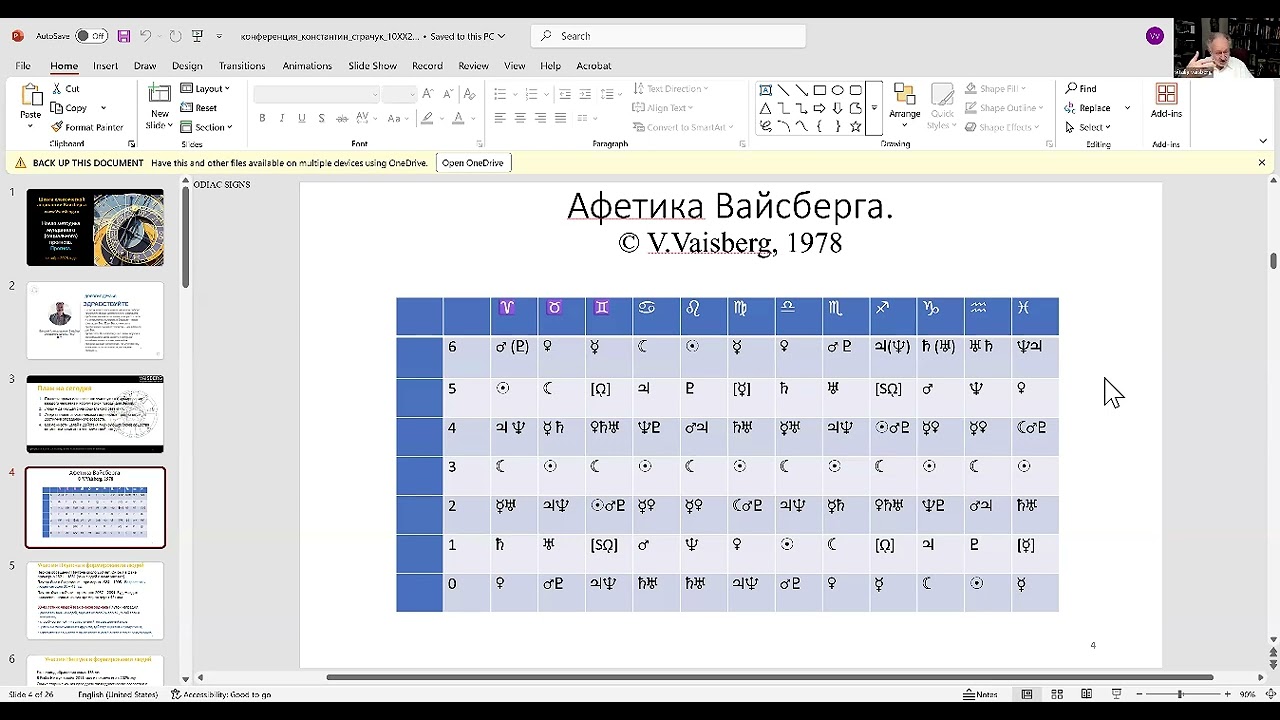The image size is (1280, 720).
Task: Select the Oval shape
Action: point(838,90)
